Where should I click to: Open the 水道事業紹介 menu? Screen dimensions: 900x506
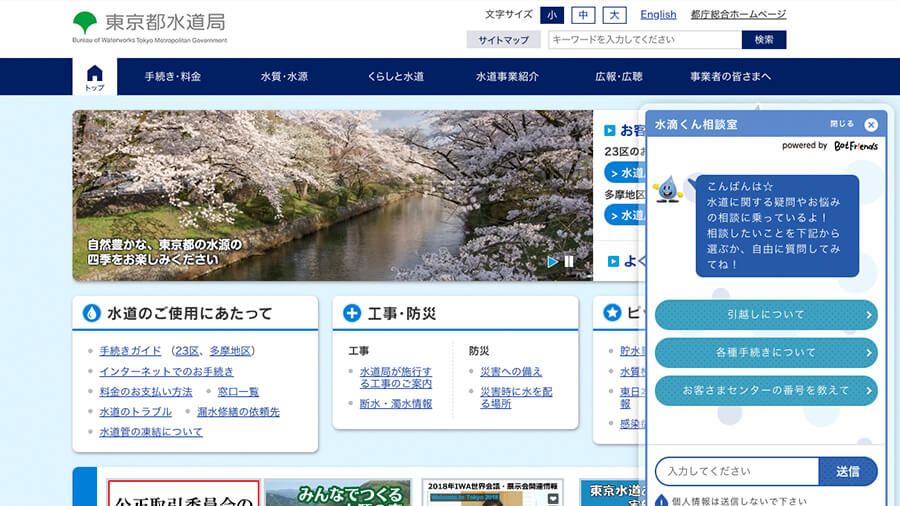click(507, 77)
